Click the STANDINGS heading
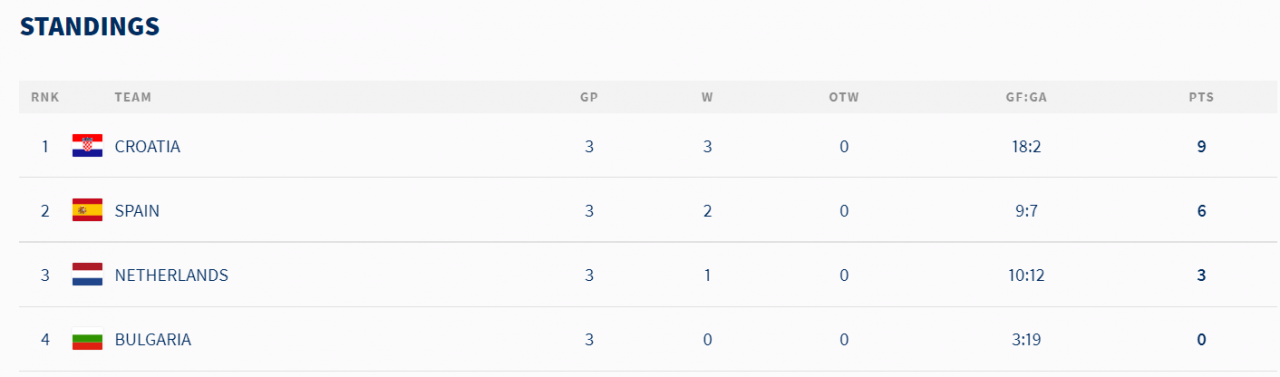Viewport: 1280px width, 377px height. coord(90,27)
